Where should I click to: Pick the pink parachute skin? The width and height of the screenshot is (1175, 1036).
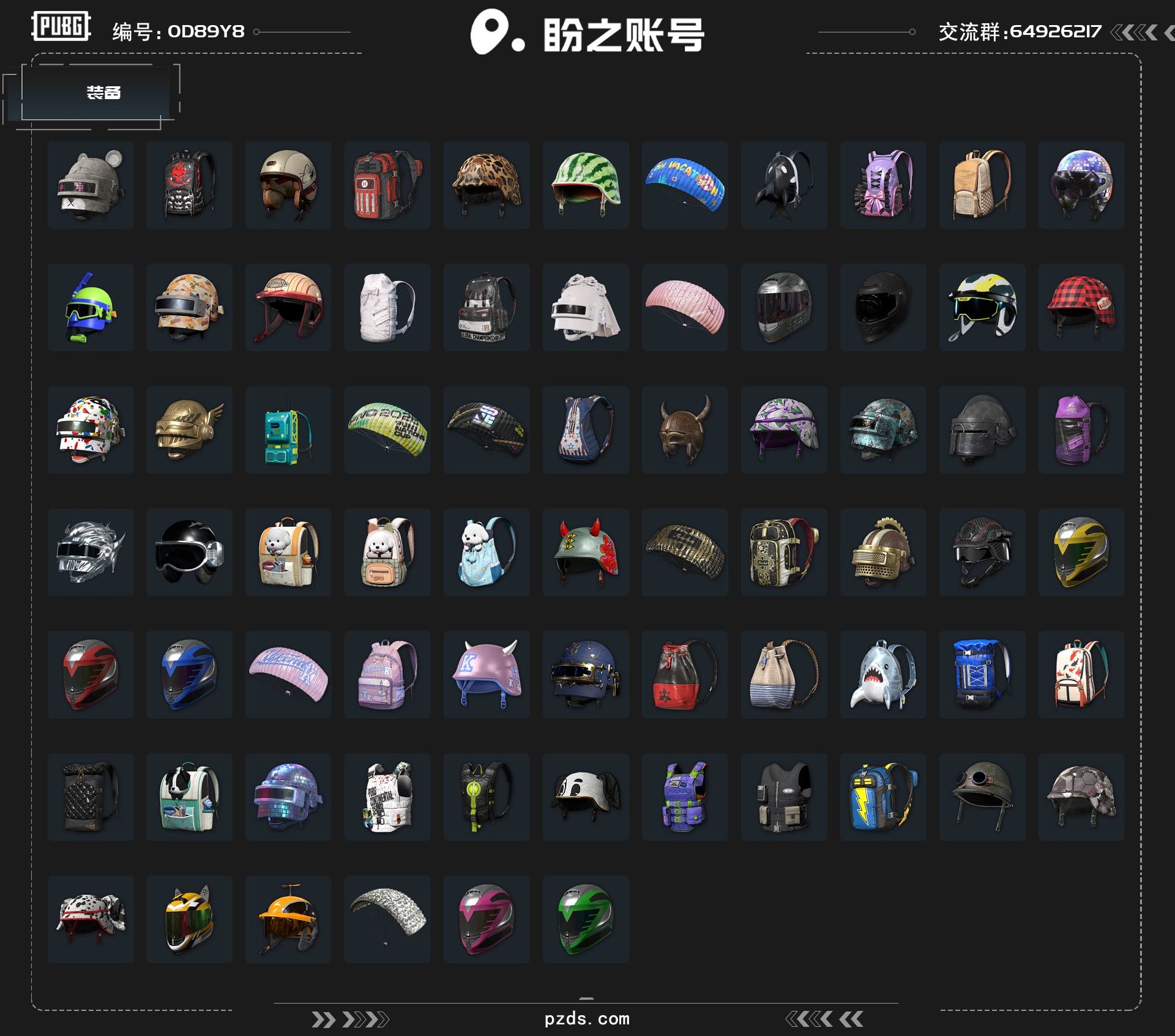click(x=685, y=307)
